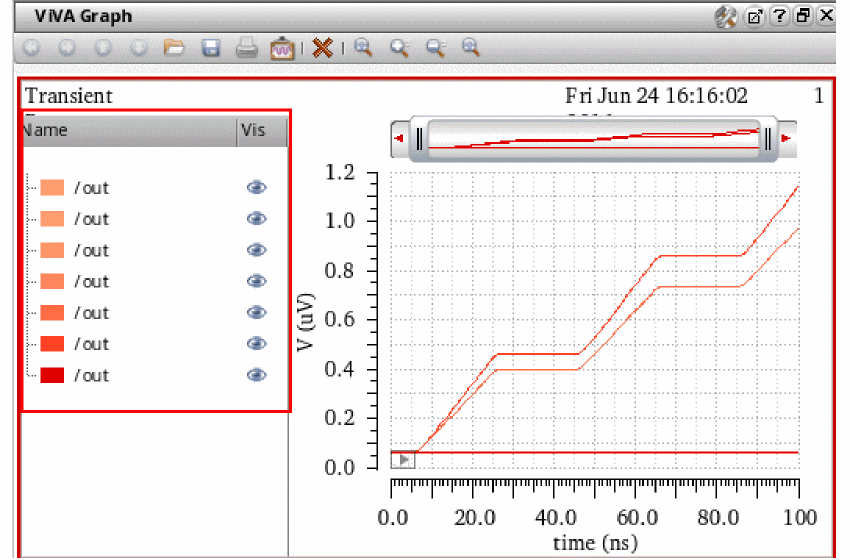The image size is (849, 560).
Task: Click the subwindow number 1 label
Action: tap(819, 96)
